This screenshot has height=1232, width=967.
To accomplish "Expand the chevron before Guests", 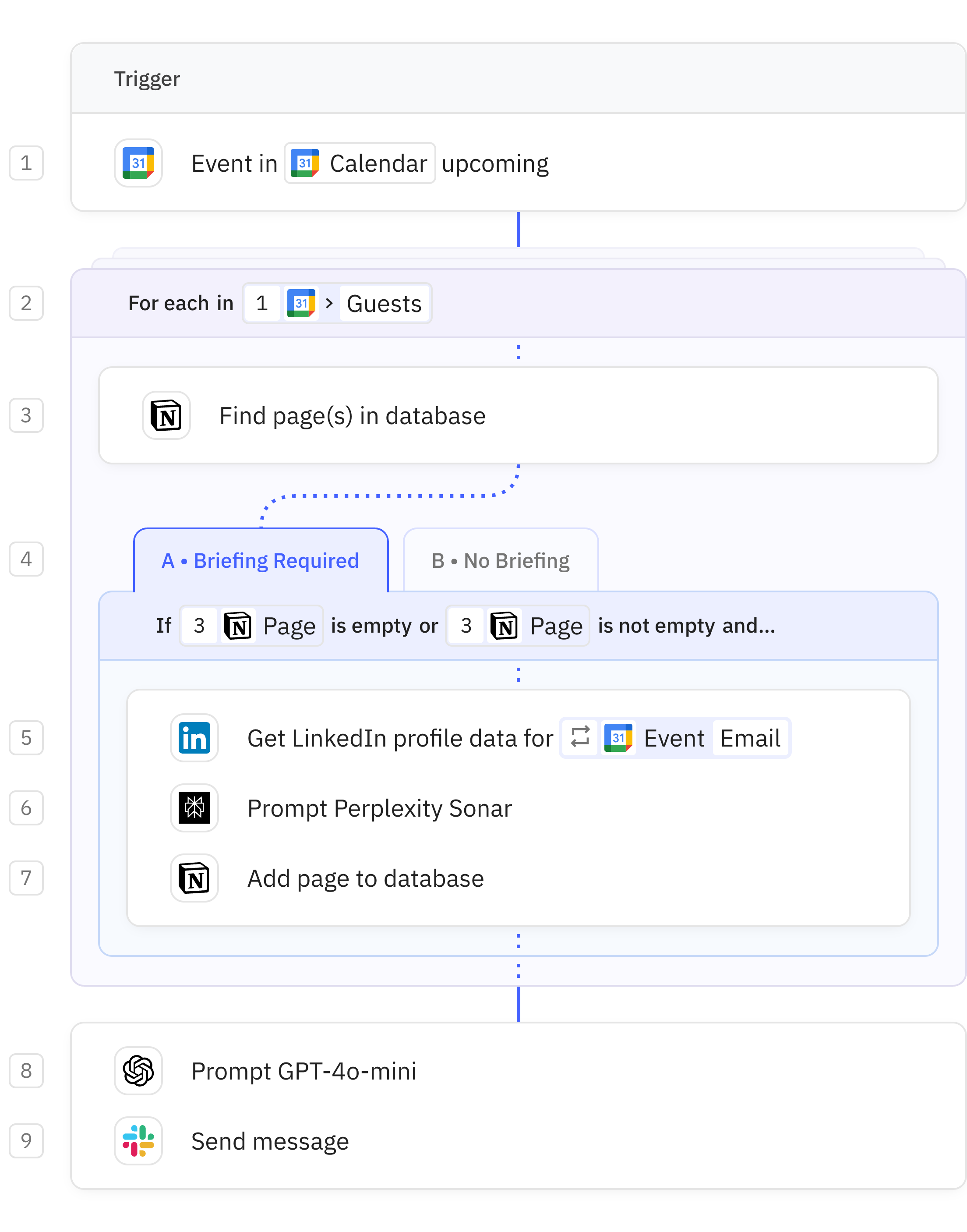I will pyautogui.click(x=329, y=303).
